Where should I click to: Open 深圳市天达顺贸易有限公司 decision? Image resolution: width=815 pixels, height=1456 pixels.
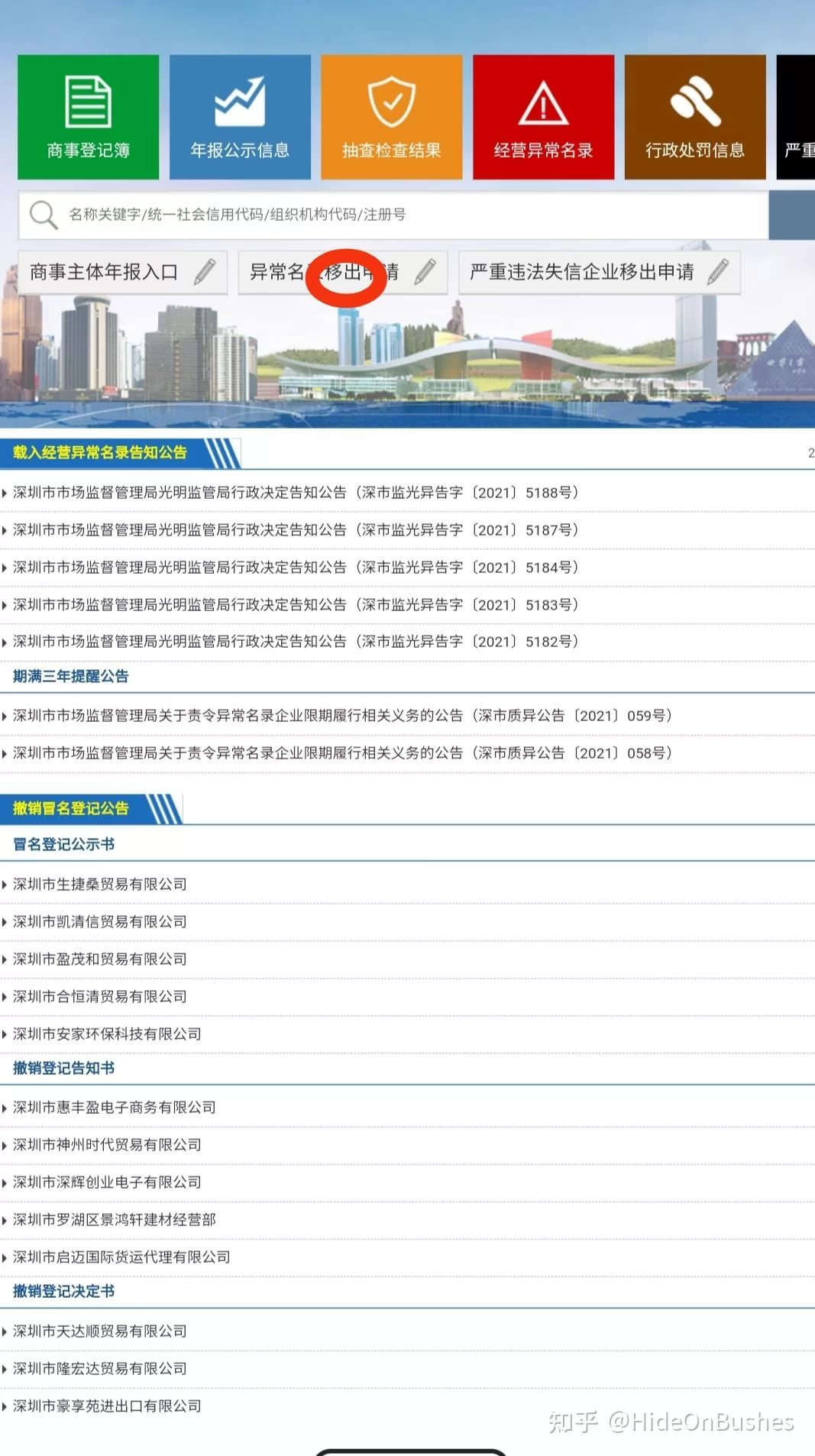point(100,1331)
